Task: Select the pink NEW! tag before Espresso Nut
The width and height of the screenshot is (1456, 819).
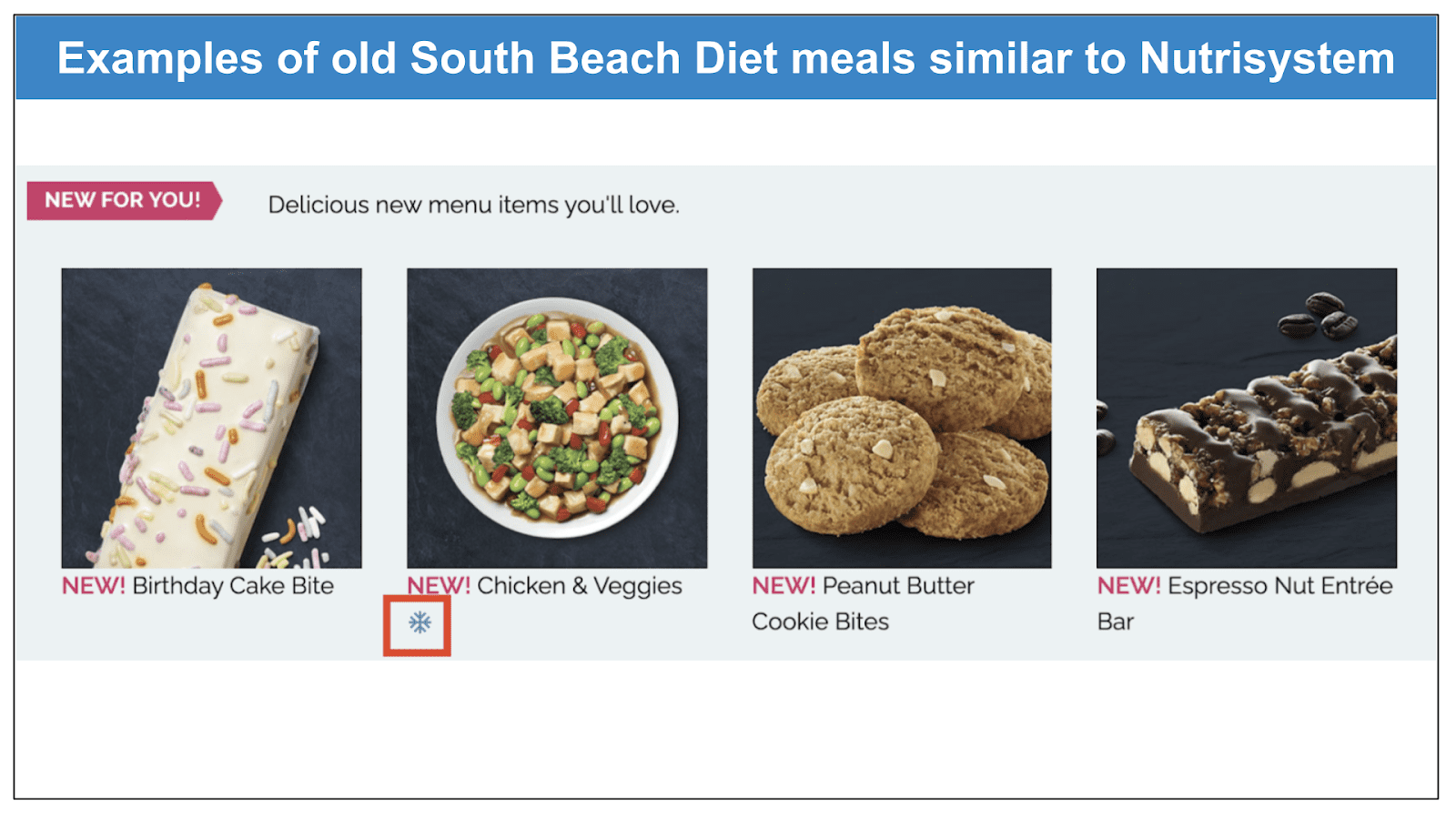Action: [x=1128, y=585]
